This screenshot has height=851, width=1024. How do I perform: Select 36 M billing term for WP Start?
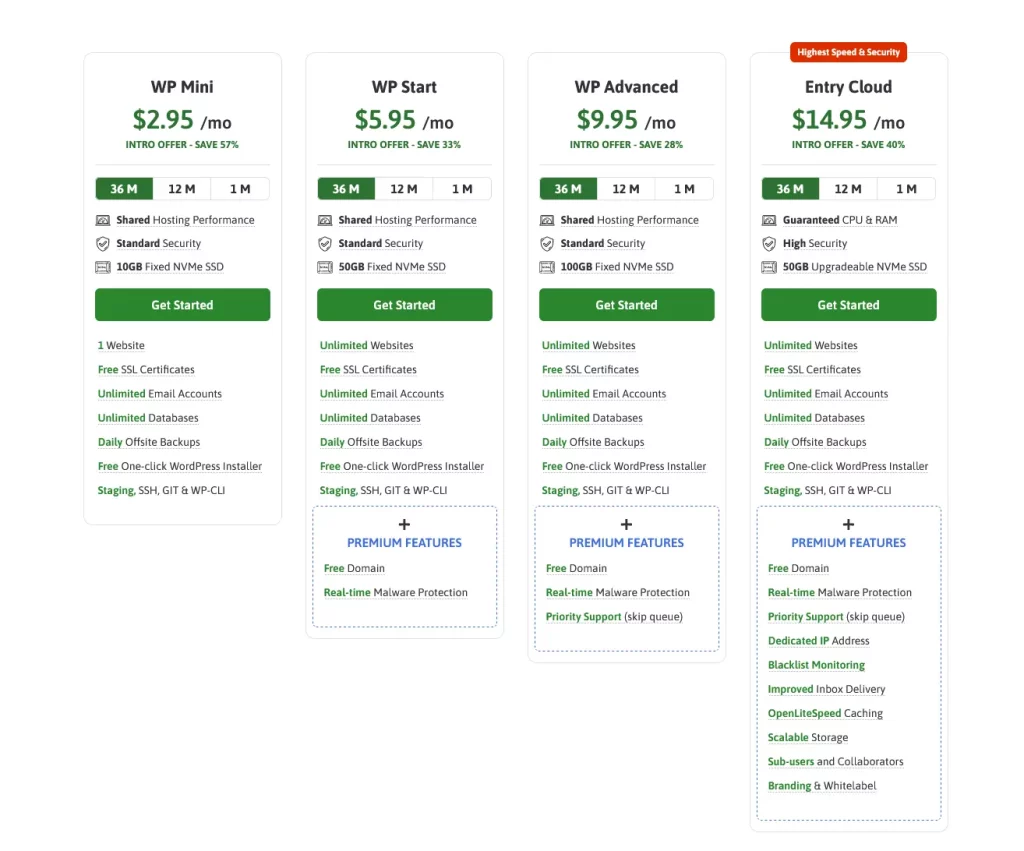[346, 189]
